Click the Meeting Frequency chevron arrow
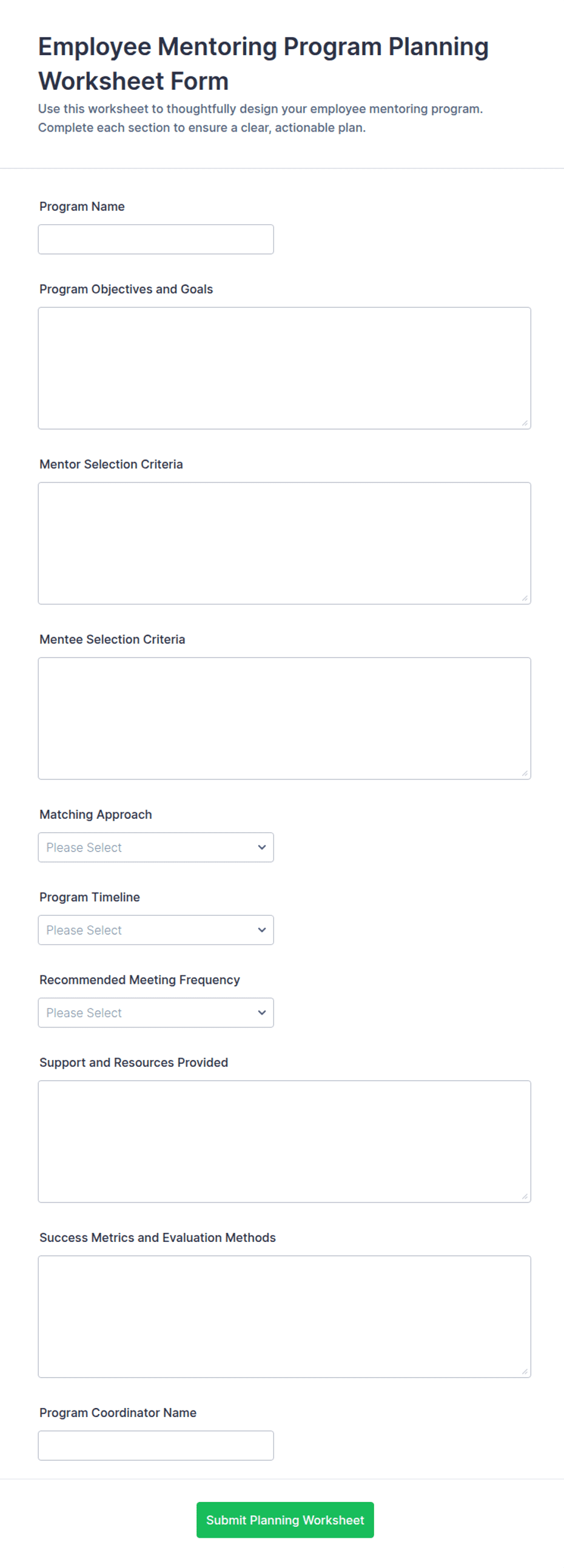Image resolution: width=564 pixels, height=1568 pixels. click(x=262, y=1013)
